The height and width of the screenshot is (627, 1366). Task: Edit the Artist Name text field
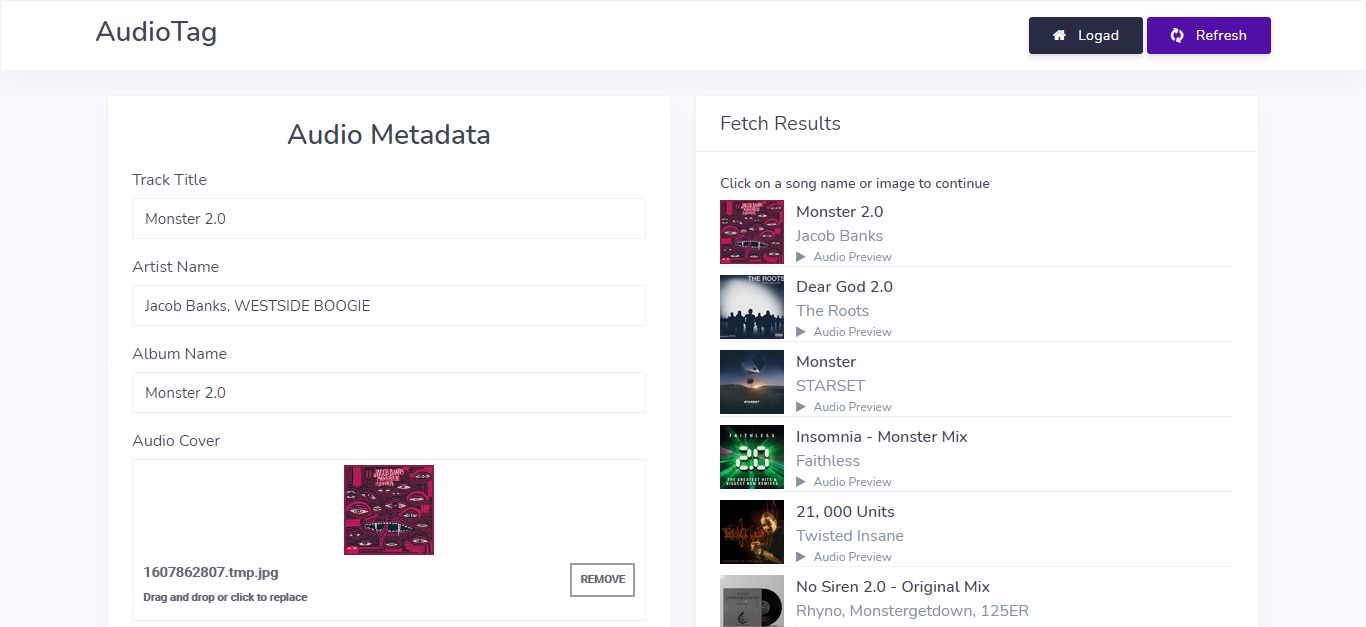tap(388, 306)
